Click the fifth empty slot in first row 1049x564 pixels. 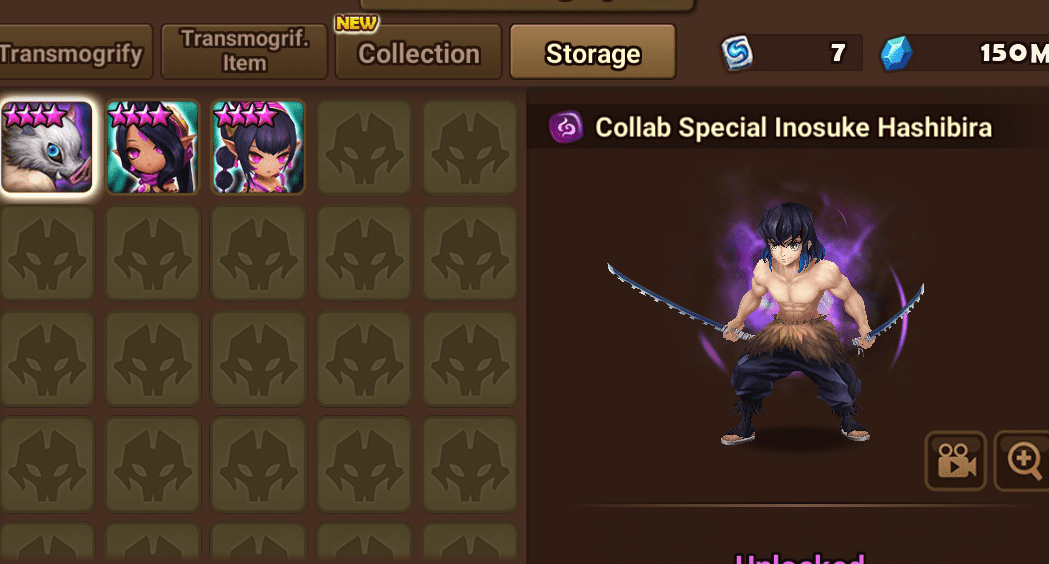tap(470, 147)
